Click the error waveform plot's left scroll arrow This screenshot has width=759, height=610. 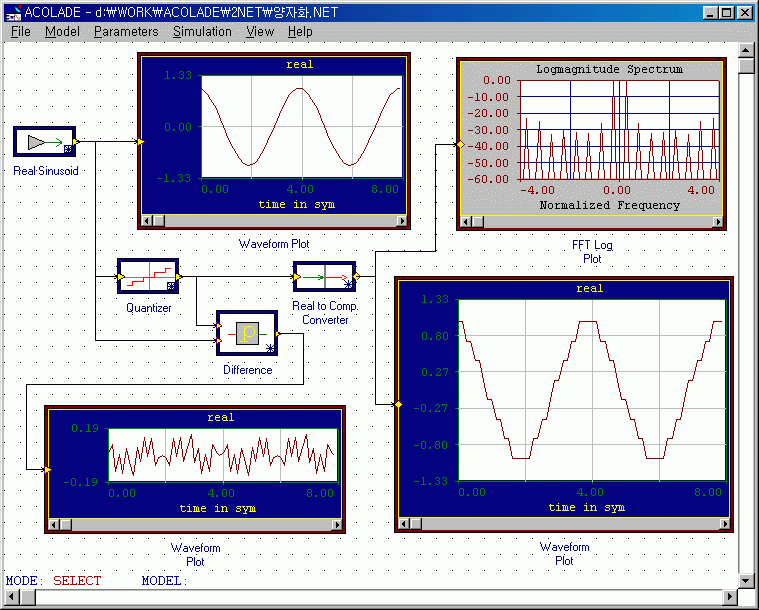point(54,524)
